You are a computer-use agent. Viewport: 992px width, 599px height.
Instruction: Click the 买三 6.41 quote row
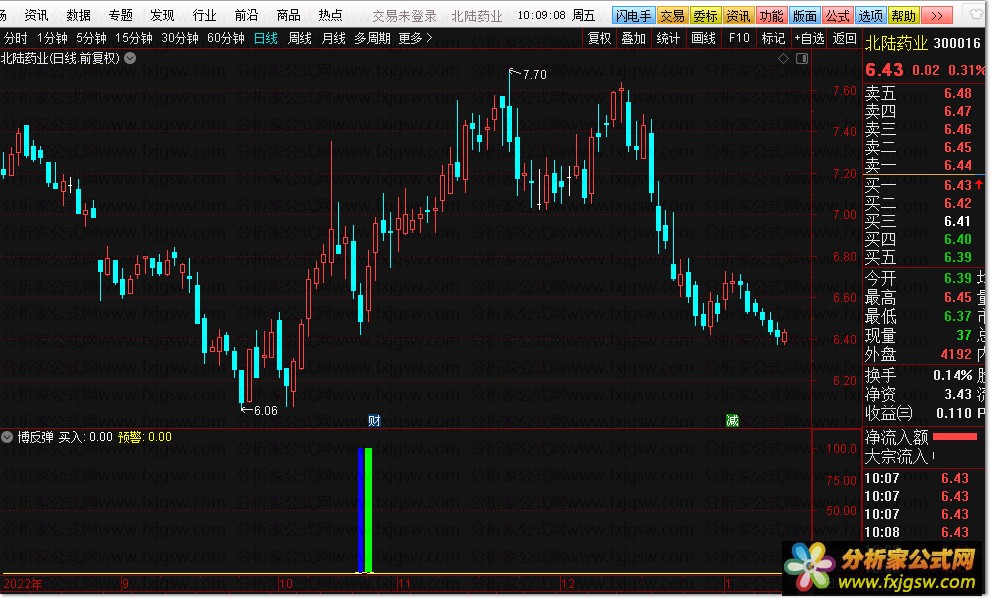pos(923,221)
